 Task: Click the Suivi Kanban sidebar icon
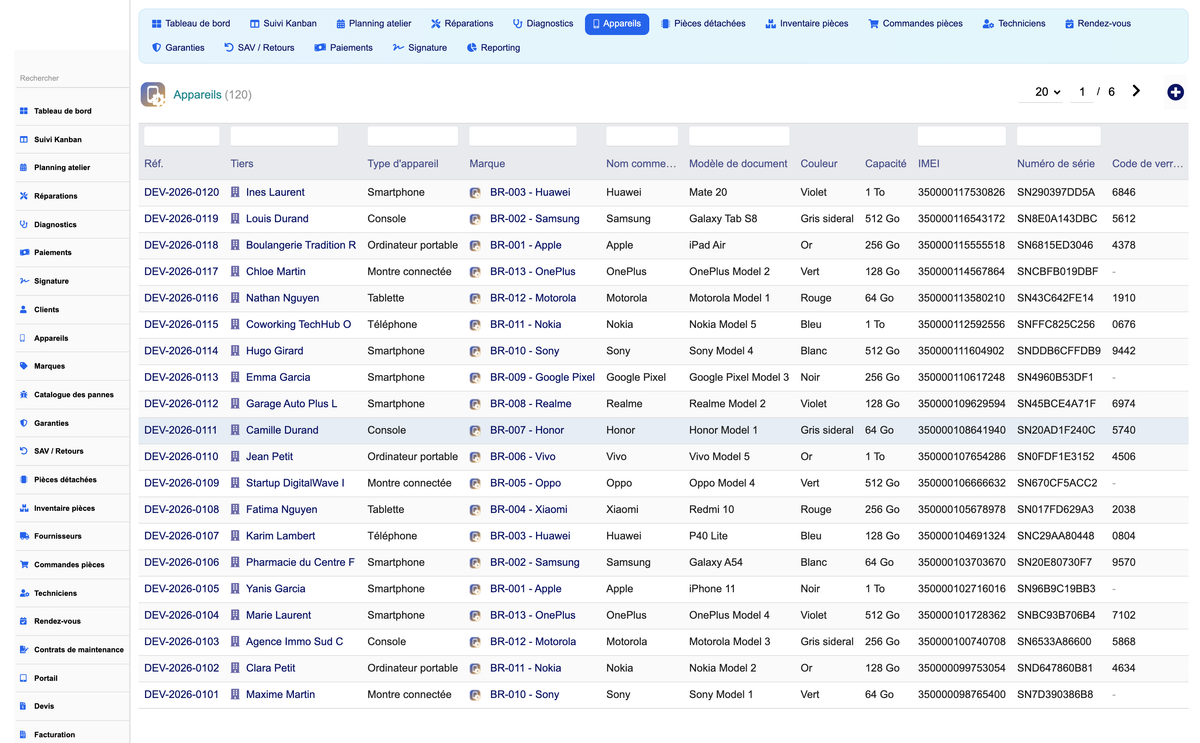[24, 140]
